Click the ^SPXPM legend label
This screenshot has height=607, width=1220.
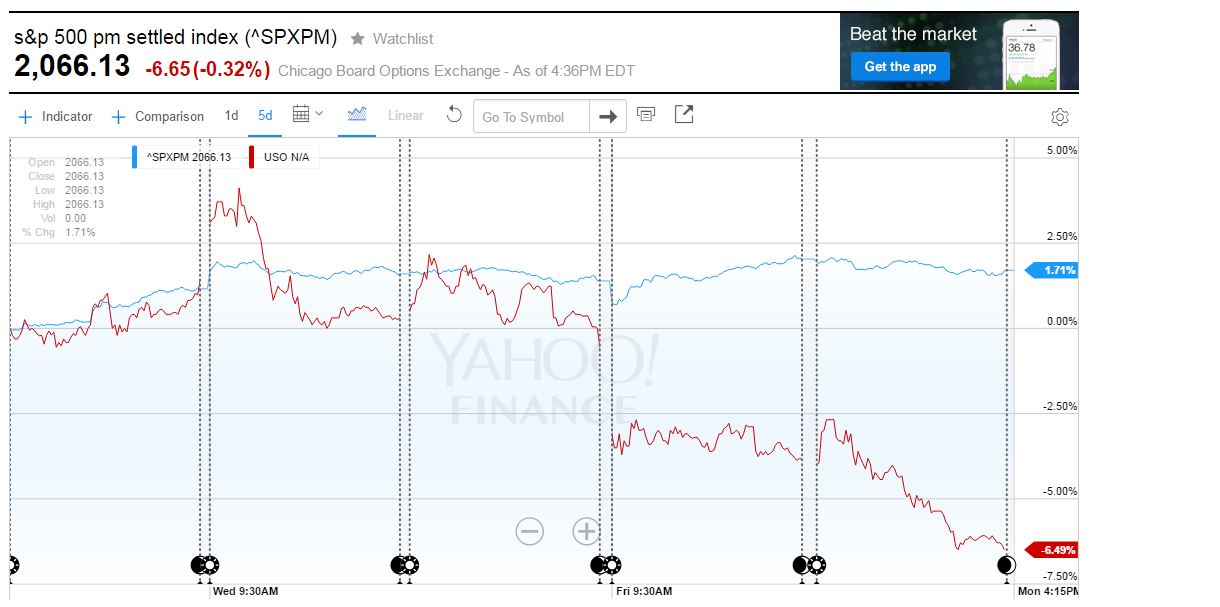pos(188,157)
